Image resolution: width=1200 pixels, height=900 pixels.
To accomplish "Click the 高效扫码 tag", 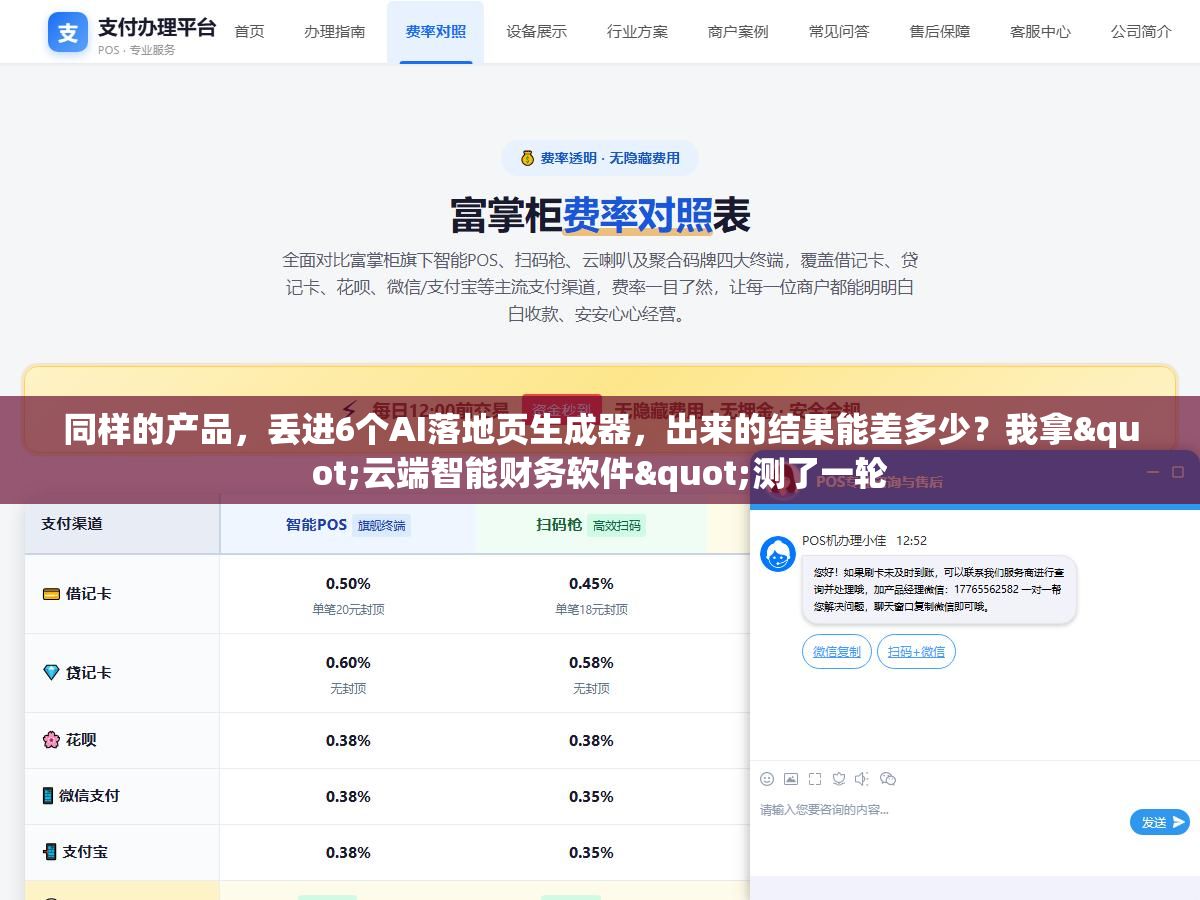I will (617, 525).
